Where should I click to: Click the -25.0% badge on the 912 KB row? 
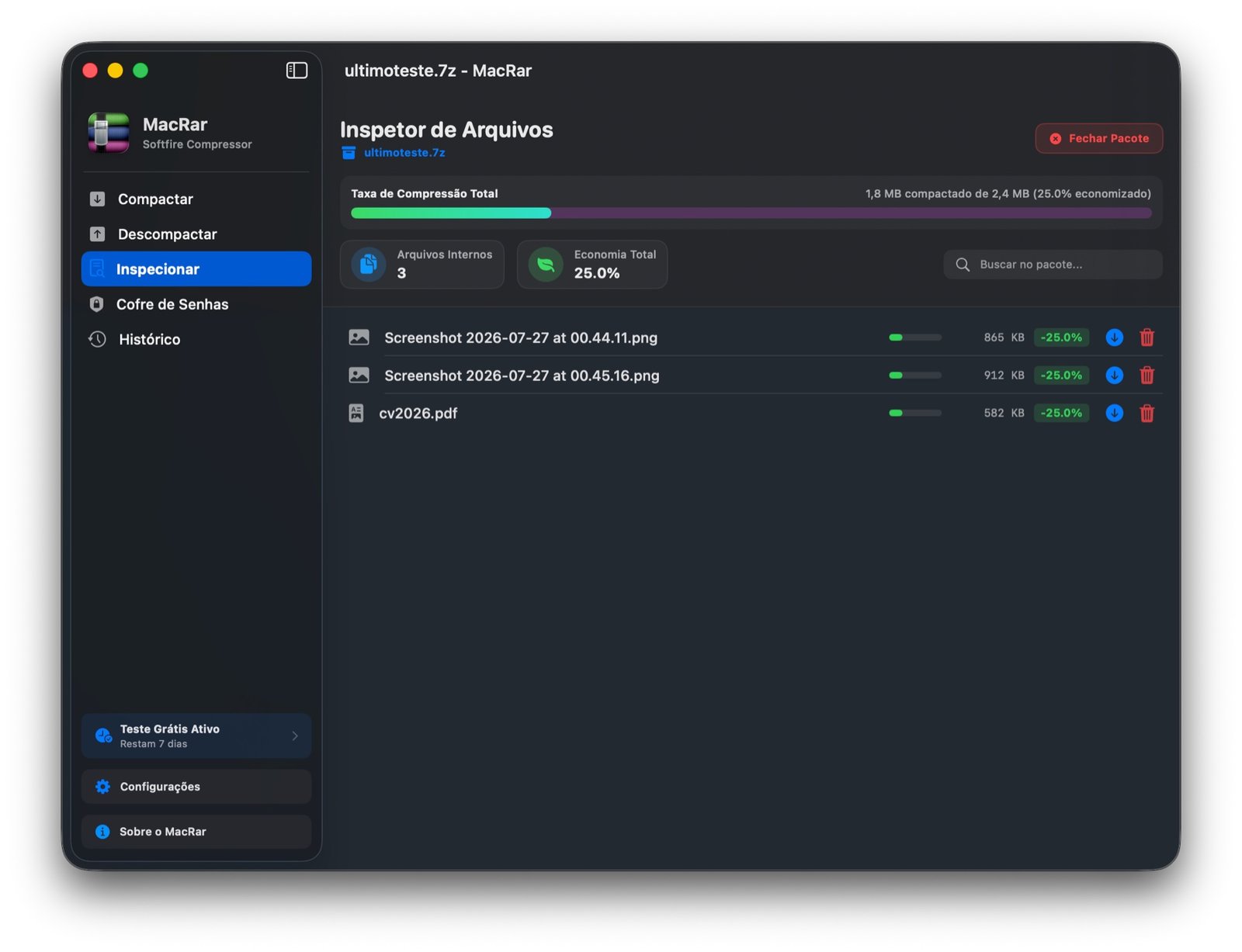1061,376
